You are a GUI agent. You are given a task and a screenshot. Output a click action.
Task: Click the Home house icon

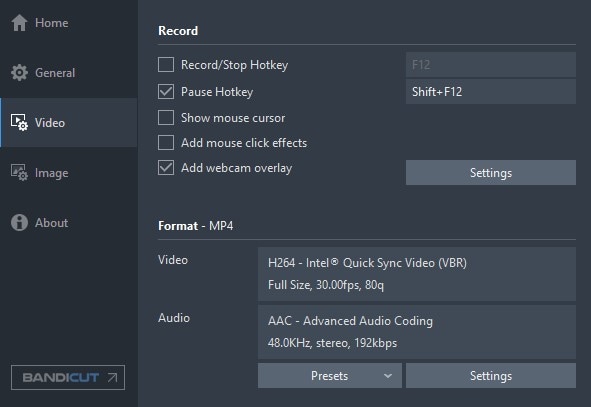pos(19,23)
